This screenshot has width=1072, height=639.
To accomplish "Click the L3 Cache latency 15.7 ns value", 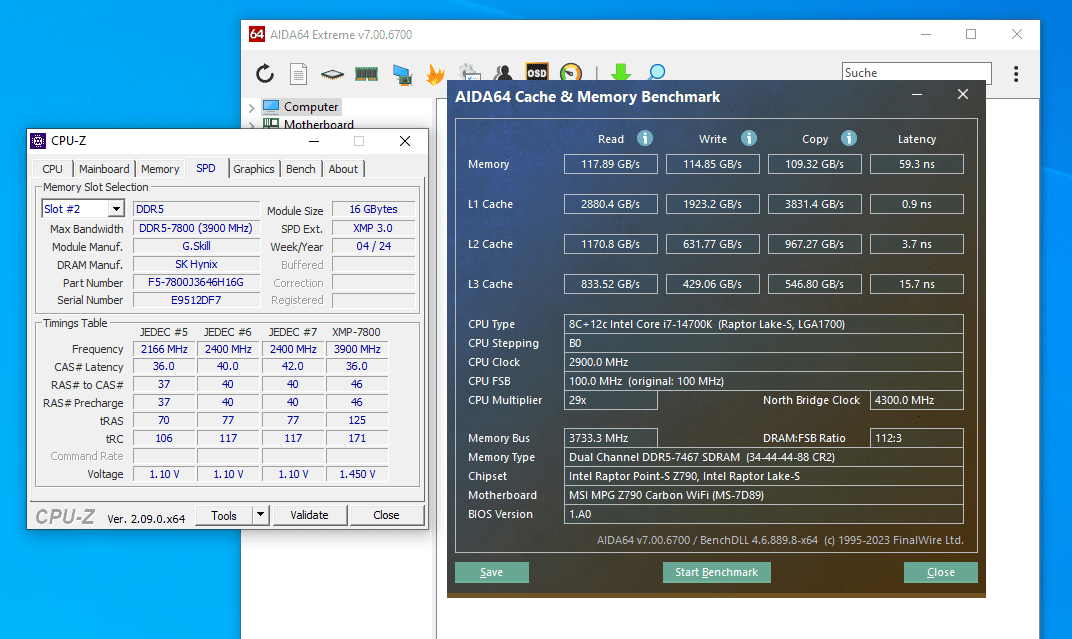I will click(x=917, y=284).
